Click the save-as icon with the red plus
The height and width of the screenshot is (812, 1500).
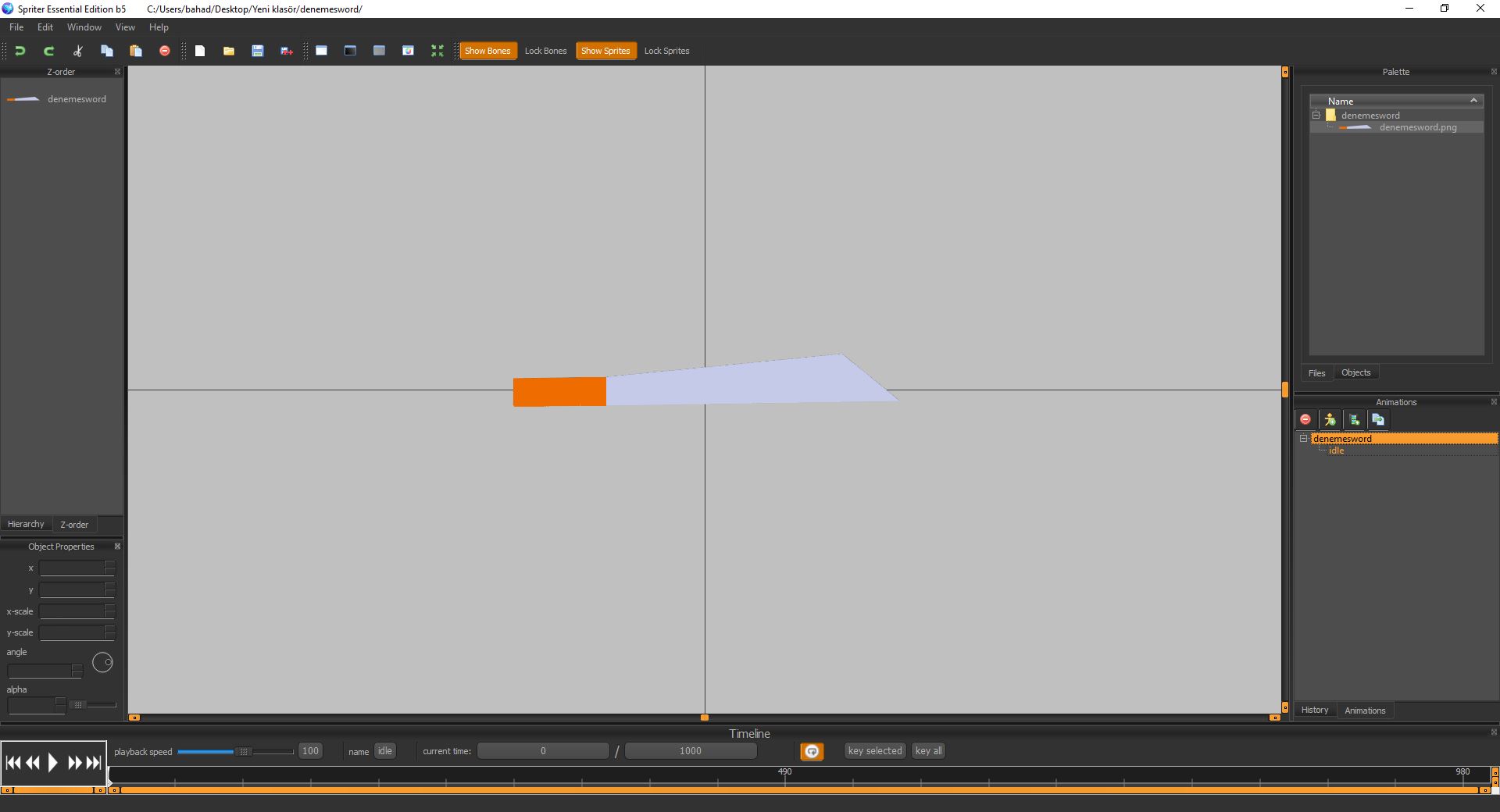287,51
